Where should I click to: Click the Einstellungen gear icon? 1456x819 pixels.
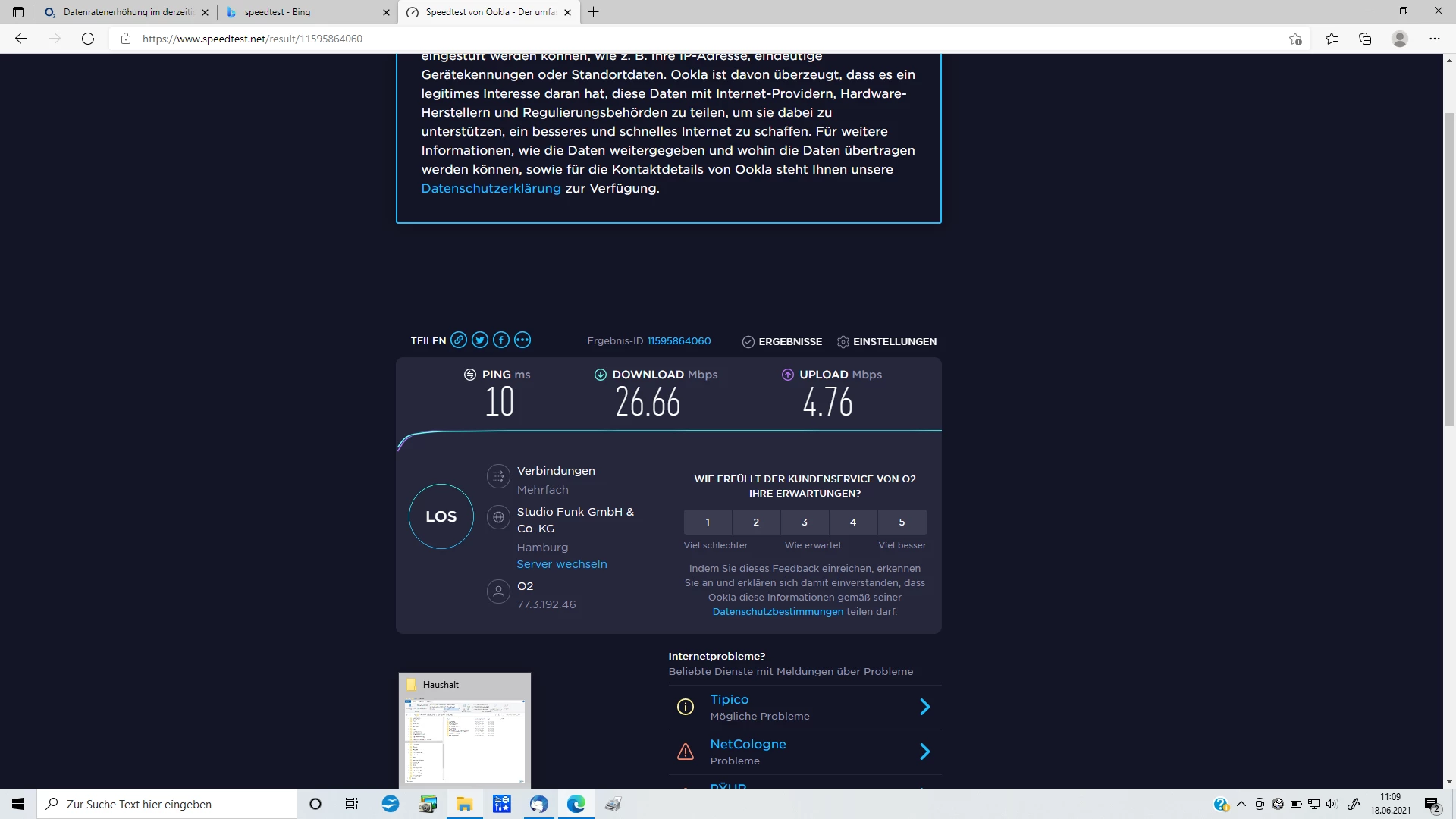pos(843,342)
